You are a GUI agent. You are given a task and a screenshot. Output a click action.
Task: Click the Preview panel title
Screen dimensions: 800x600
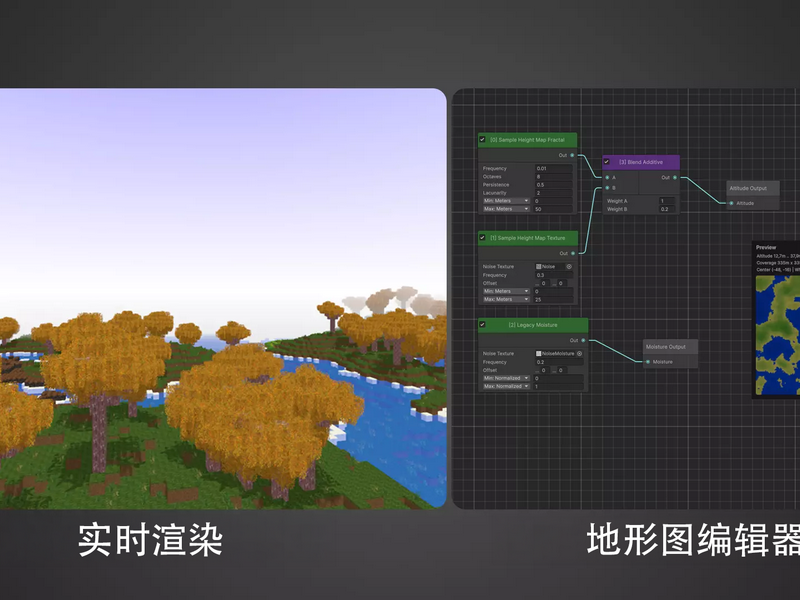[x=766, y=247]
